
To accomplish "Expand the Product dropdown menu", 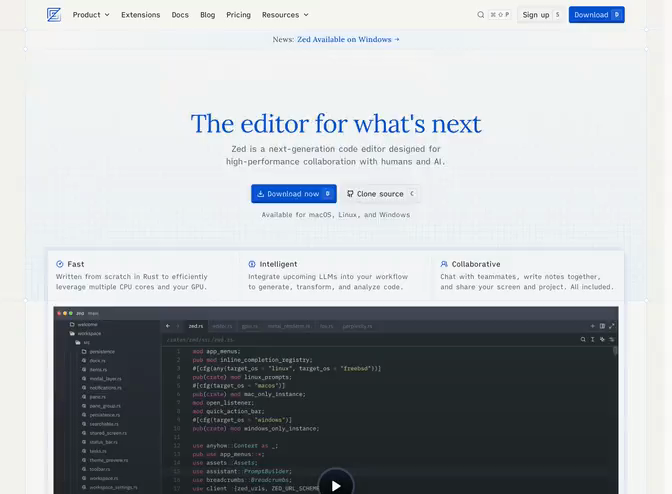I will coord(91,15).
